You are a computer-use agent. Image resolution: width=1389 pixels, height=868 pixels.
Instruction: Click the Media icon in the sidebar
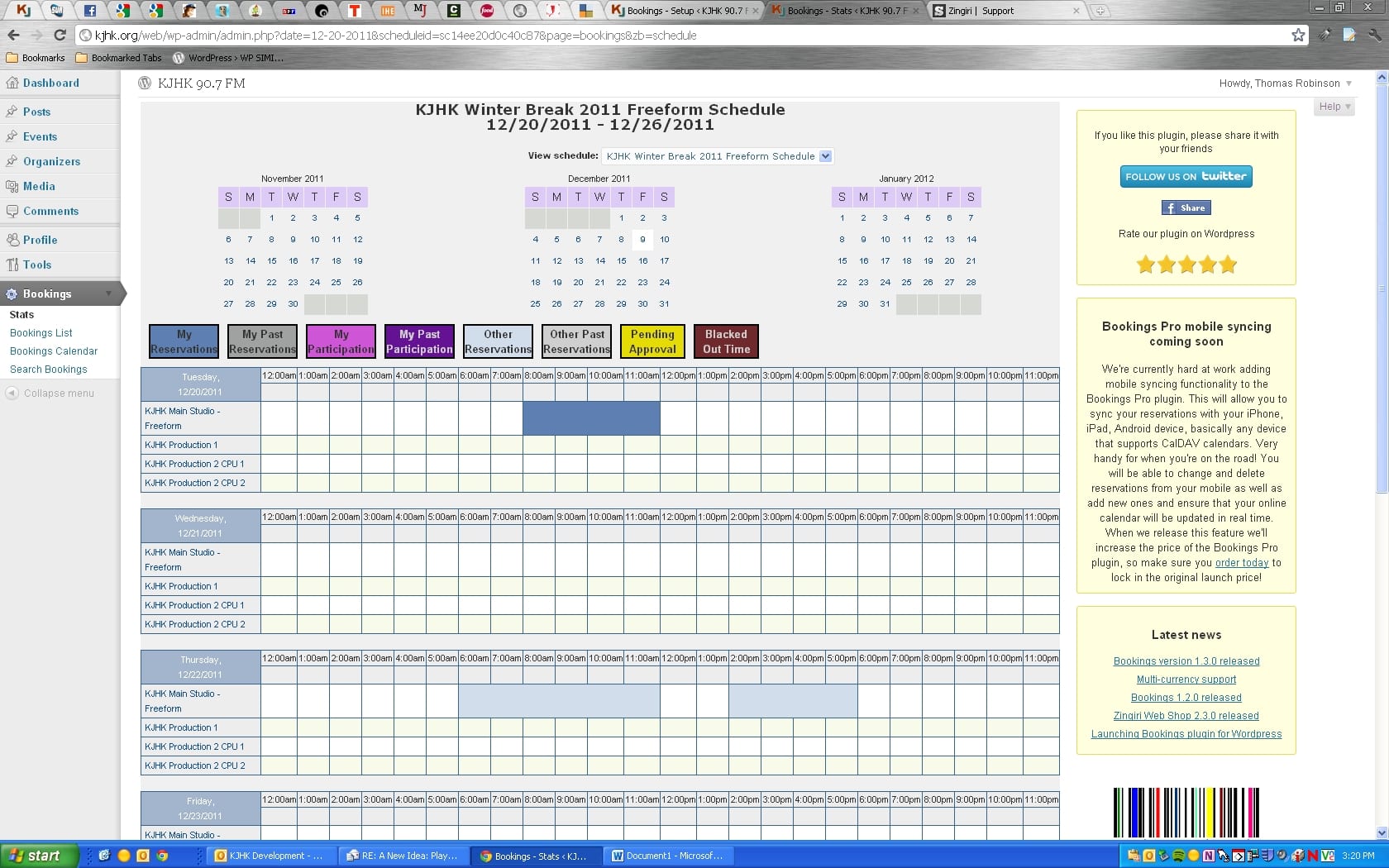[x=12, y=186]
